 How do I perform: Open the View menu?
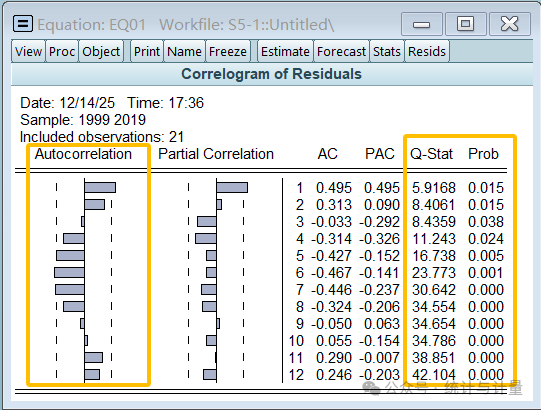tap(28, 51)
